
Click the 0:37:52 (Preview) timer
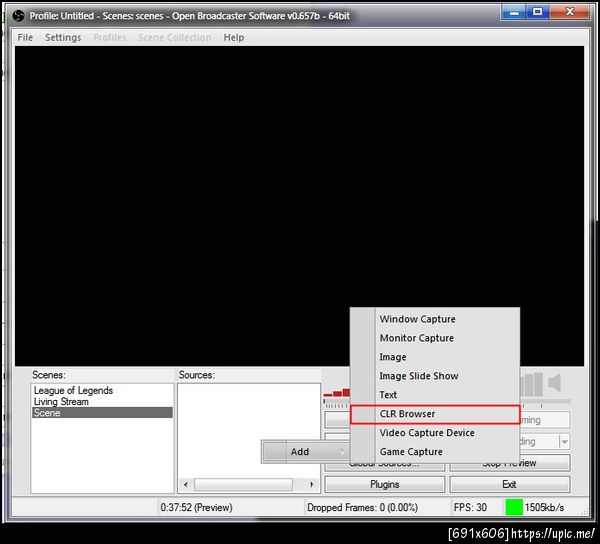point(196,508)
